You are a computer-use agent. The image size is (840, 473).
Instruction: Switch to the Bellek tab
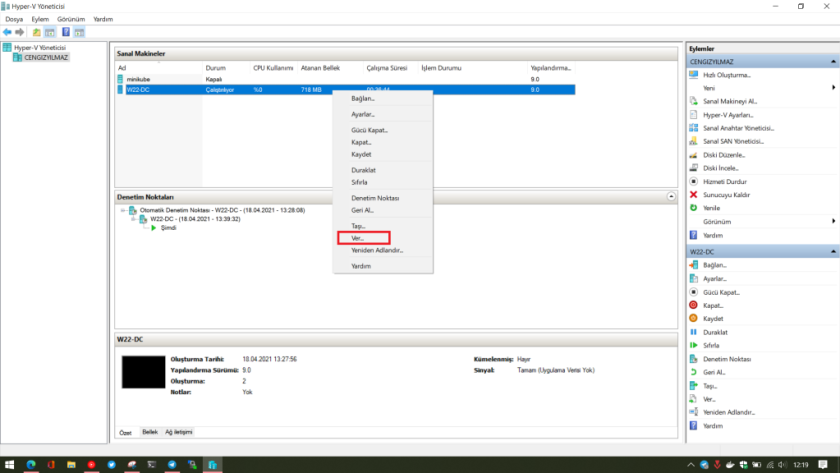[x=149, y=432]
